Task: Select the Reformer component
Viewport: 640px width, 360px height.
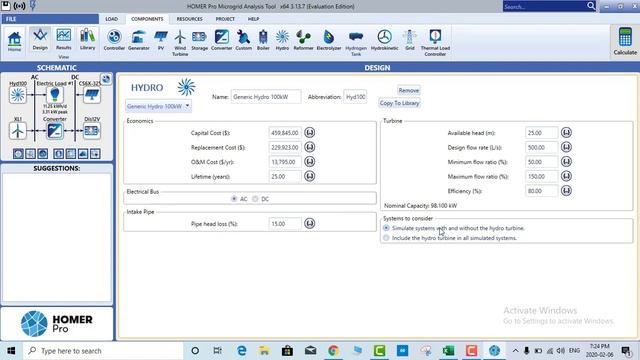Action: click(x=303, y=40)
